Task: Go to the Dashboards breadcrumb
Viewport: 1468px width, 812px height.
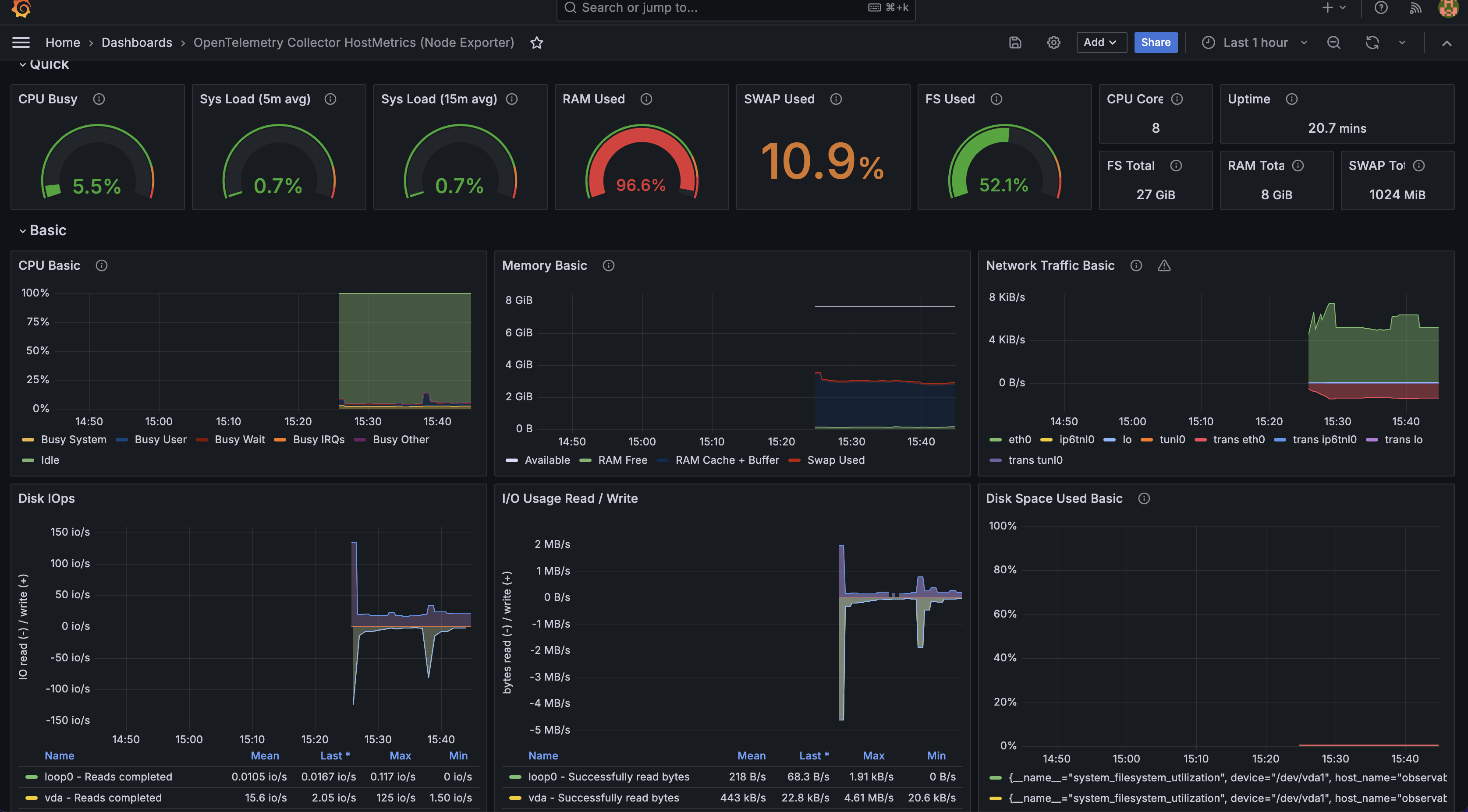Action: tap(137, 43)
